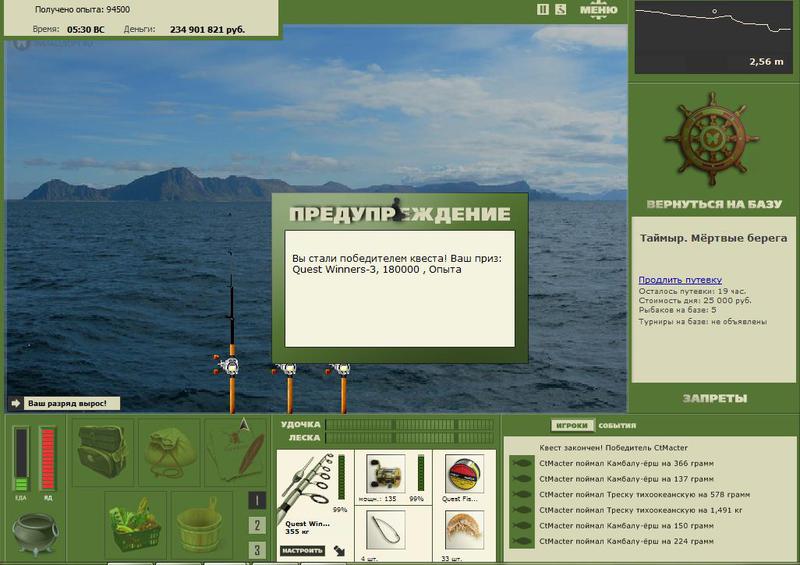This screenshot has height=565, width=800.
Task: Open the wooden bucket icon
Action: tap(200, 525)
